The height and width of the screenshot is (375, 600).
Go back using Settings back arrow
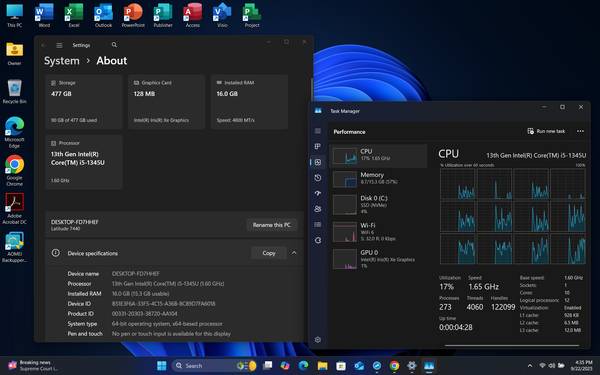pyautogui.click(x=44, y=45)
